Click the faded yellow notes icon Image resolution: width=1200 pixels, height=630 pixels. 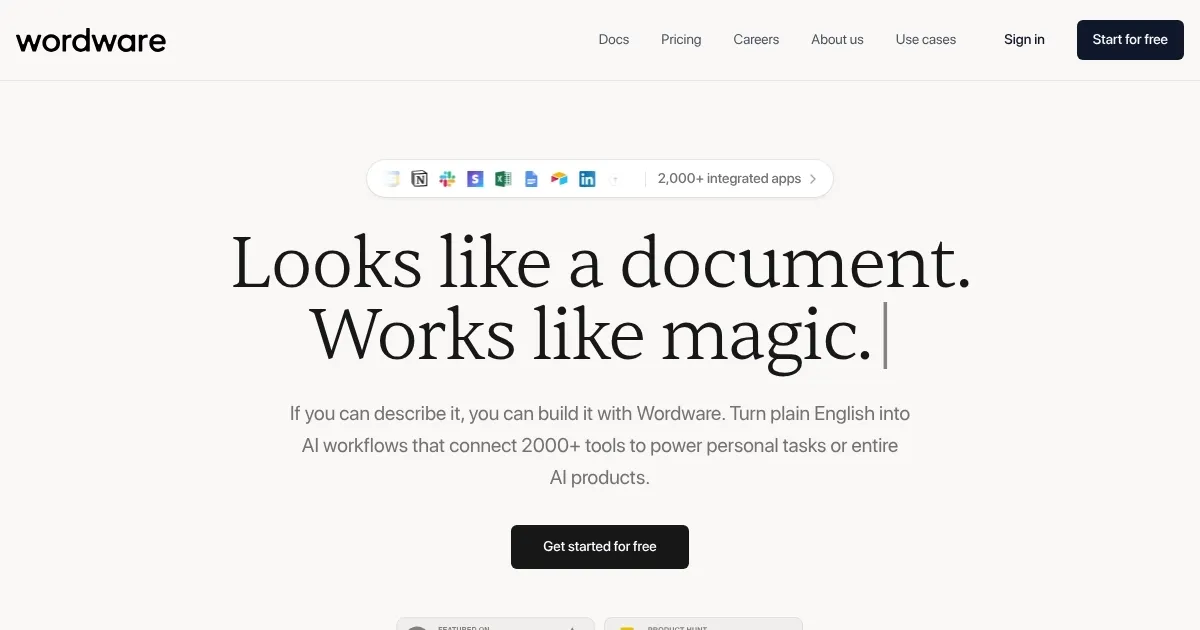coord(392,179)
